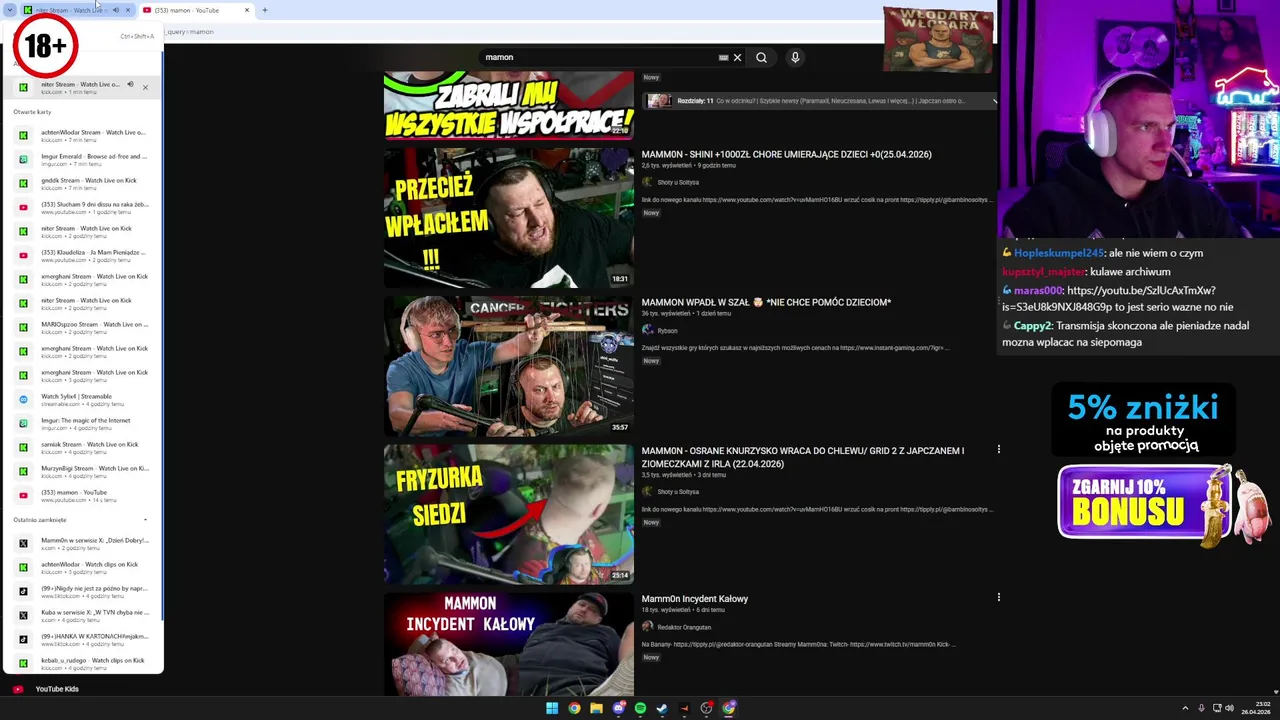1280x720 pixels.
Task: Reopen Mamm0n w serwisie X closed tab
Action: [84, 543]
